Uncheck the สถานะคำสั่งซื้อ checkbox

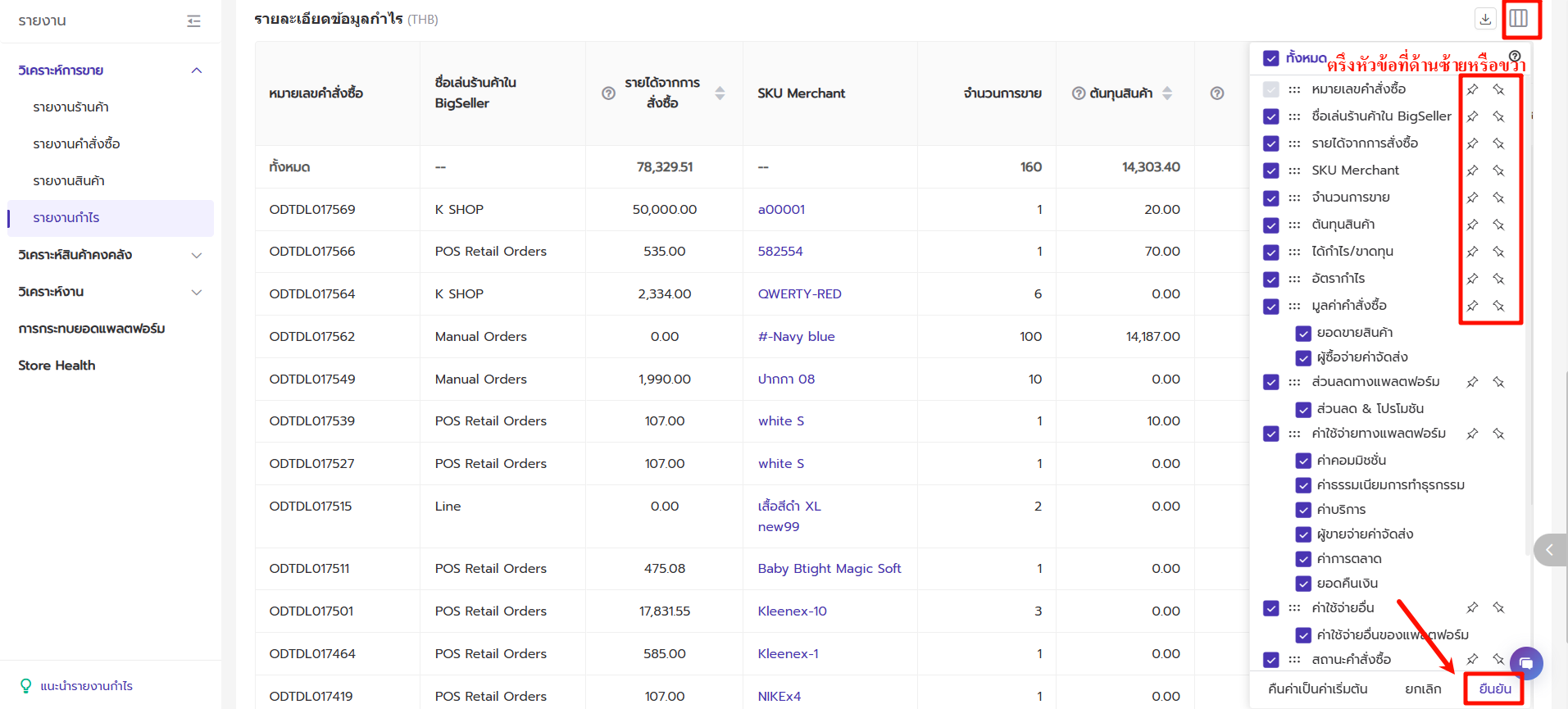[1270, 659]
